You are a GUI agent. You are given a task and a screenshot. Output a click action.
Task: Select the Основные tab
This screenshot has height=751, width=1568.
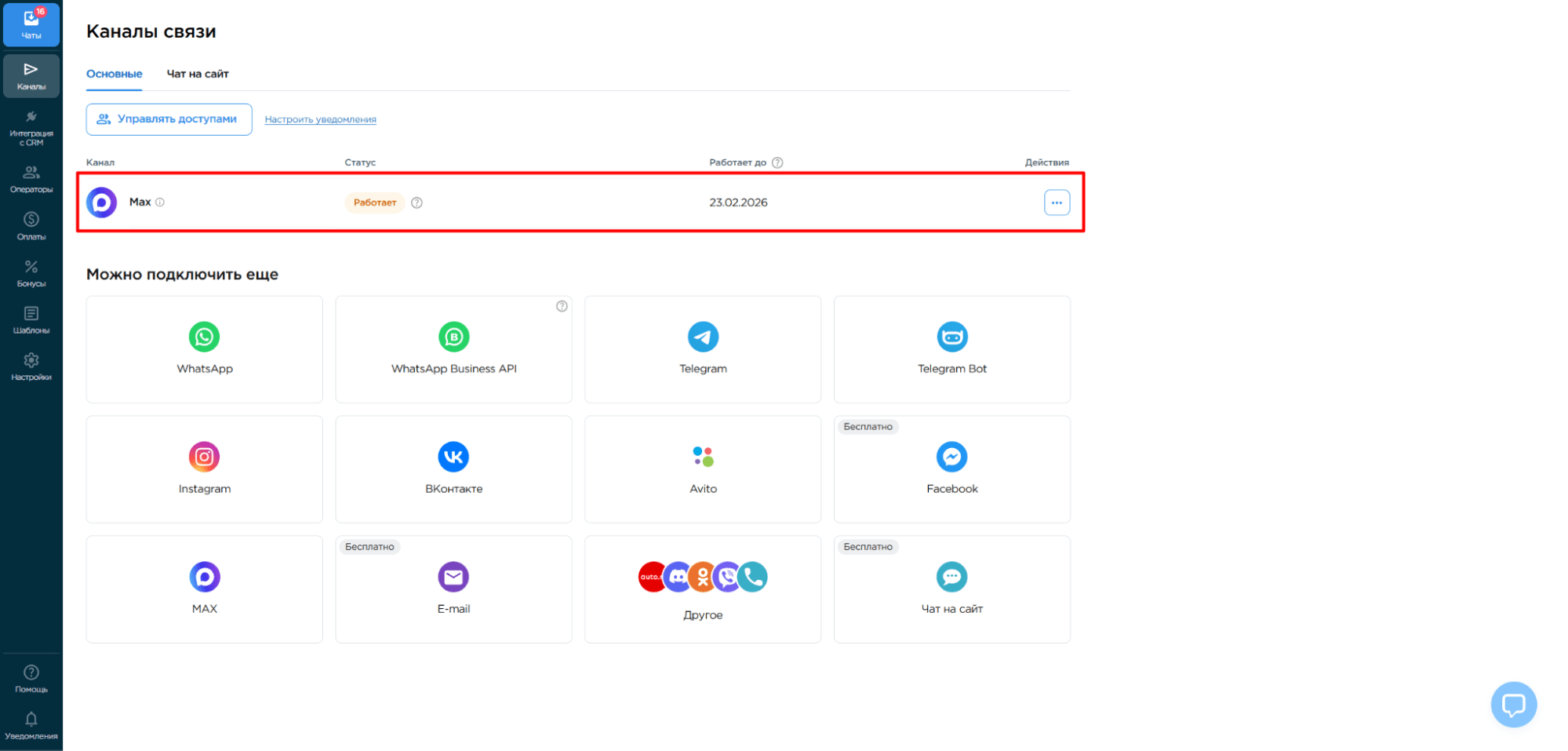(x=115, y=74)
